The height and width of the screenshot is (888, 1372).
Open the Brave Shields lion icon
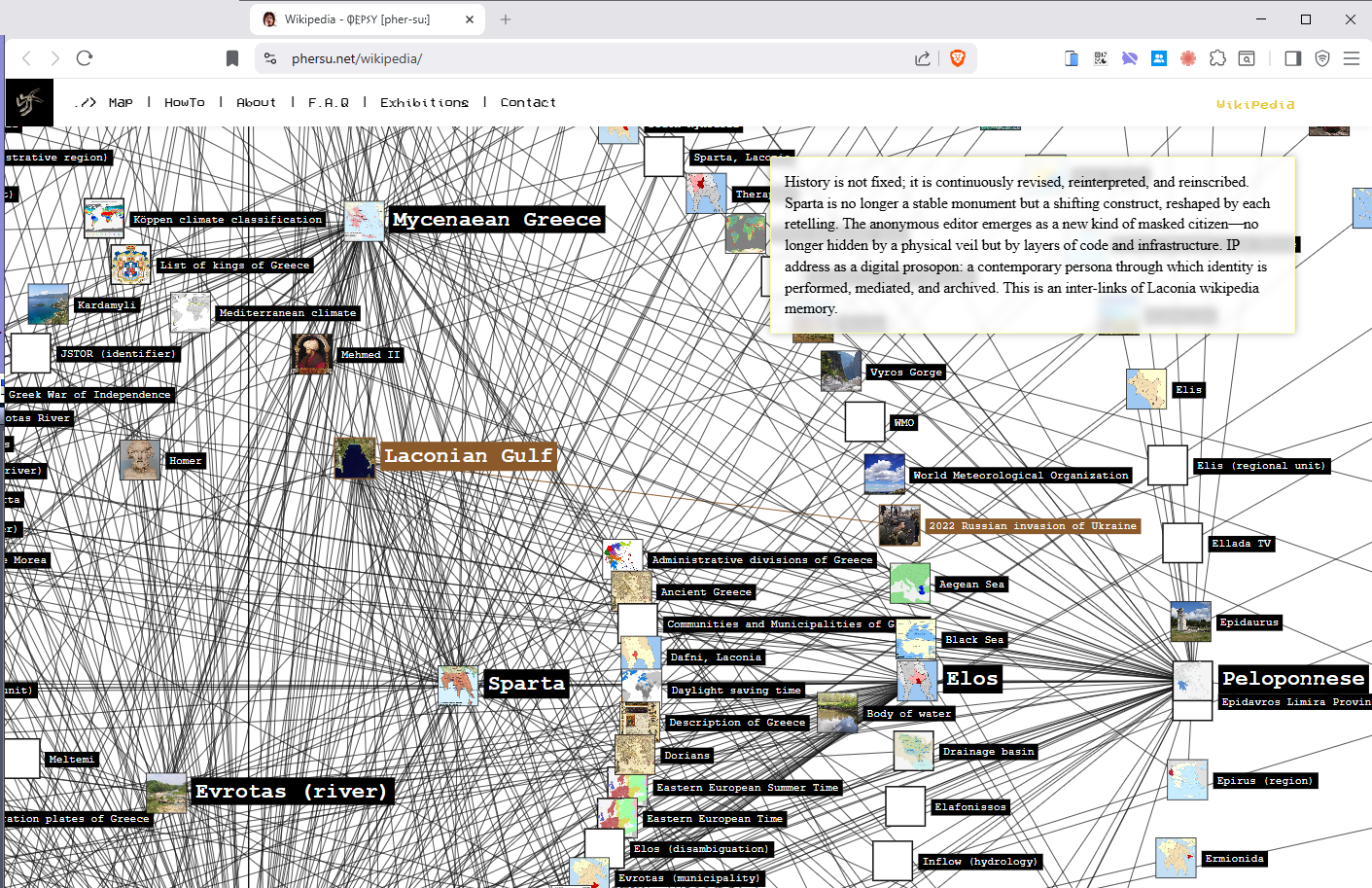[x=957, y=58]
